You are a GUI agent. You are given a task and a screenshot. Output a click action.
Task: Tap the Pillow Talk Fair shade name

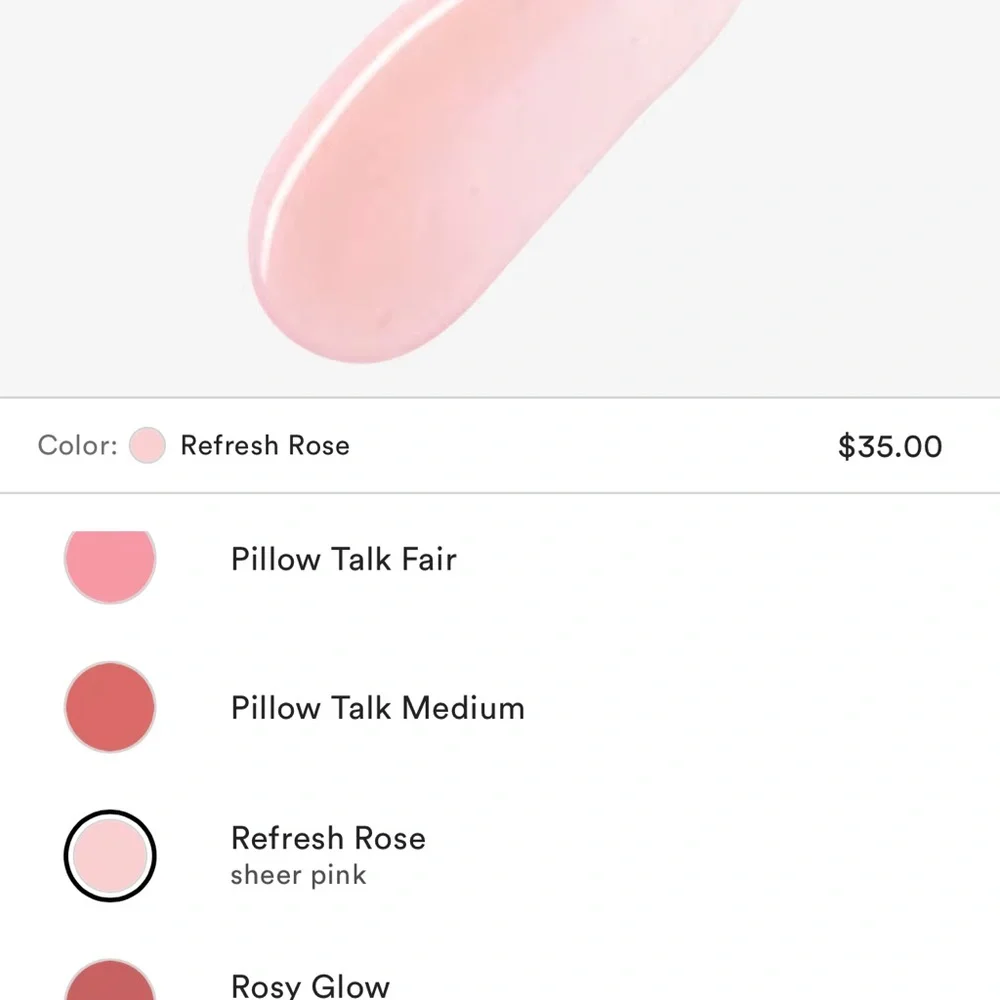coord(344,559)
